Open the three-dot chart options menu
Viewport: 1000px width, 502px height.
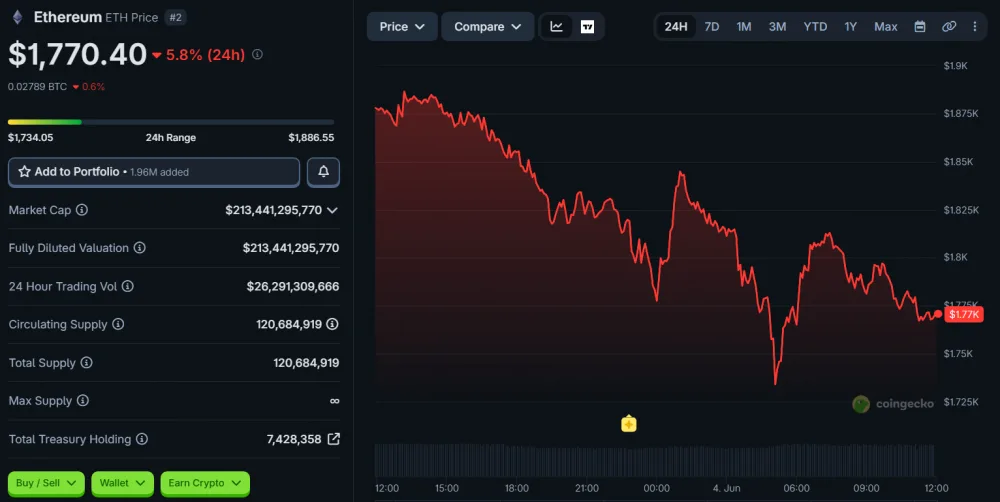tap(974, 27)
